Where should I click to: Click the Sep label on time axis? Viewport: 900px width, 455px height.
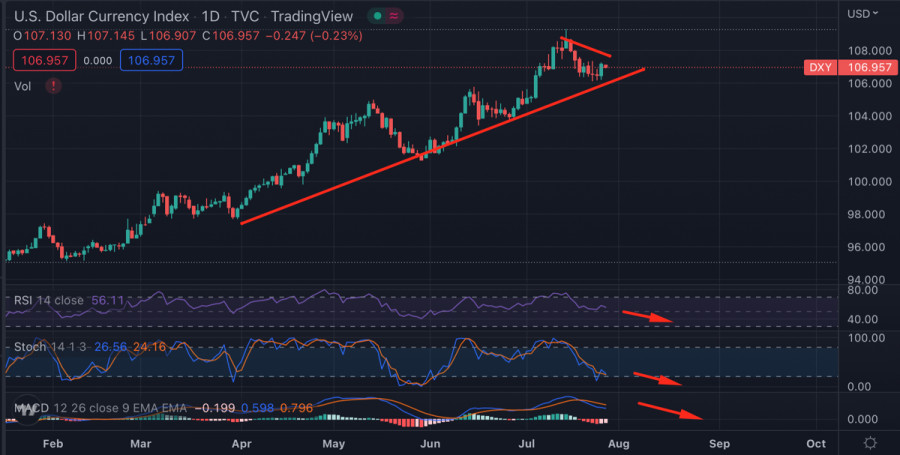719,444
